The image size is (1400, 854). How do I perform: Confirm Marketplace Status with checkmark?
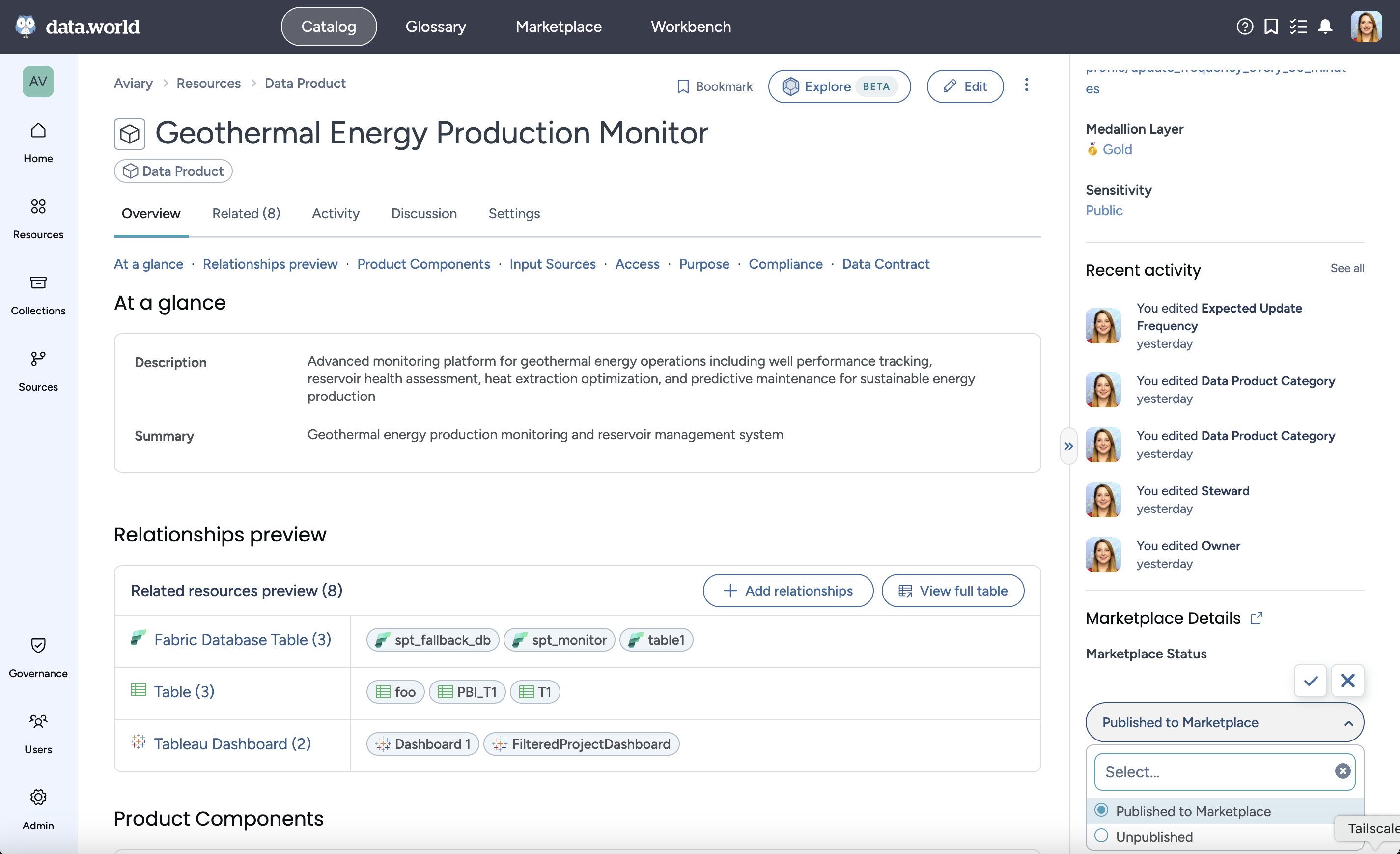point(1310,680)
